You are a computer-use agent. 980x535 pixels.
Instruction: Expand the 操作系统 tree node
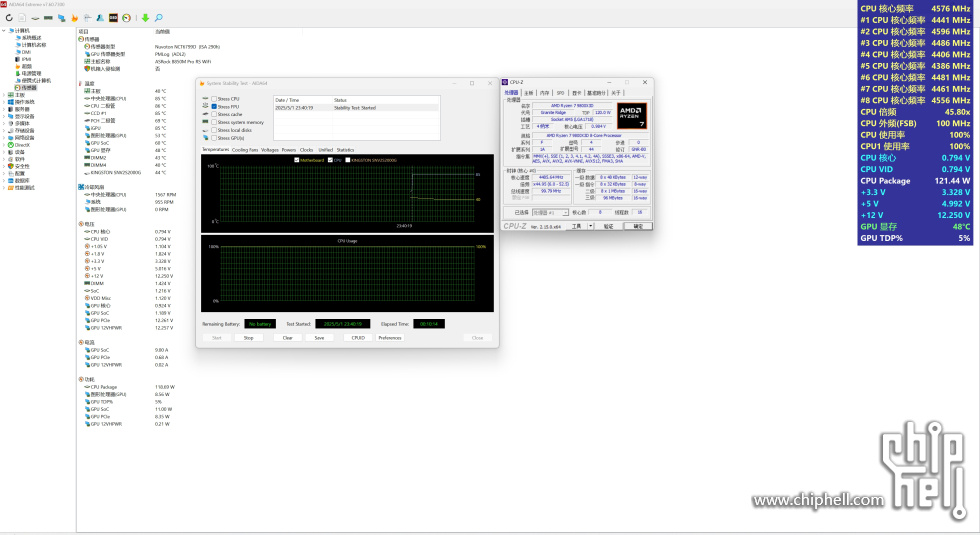click(4, 102)
